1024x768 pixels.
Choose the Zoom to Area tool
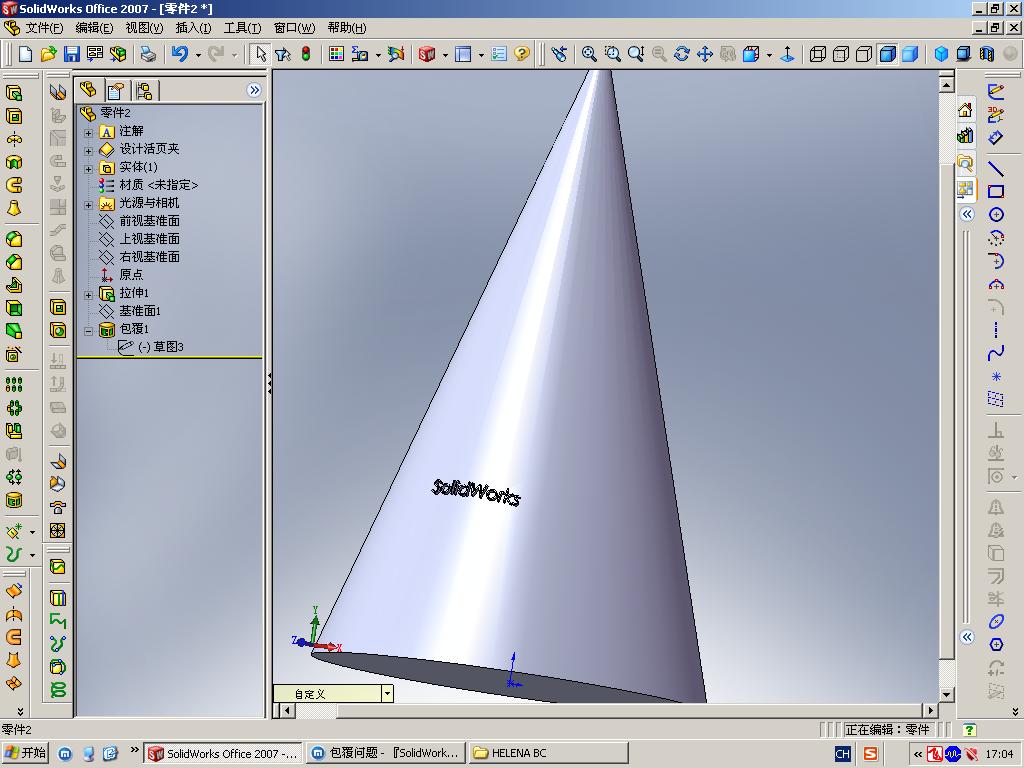[613, 54]
